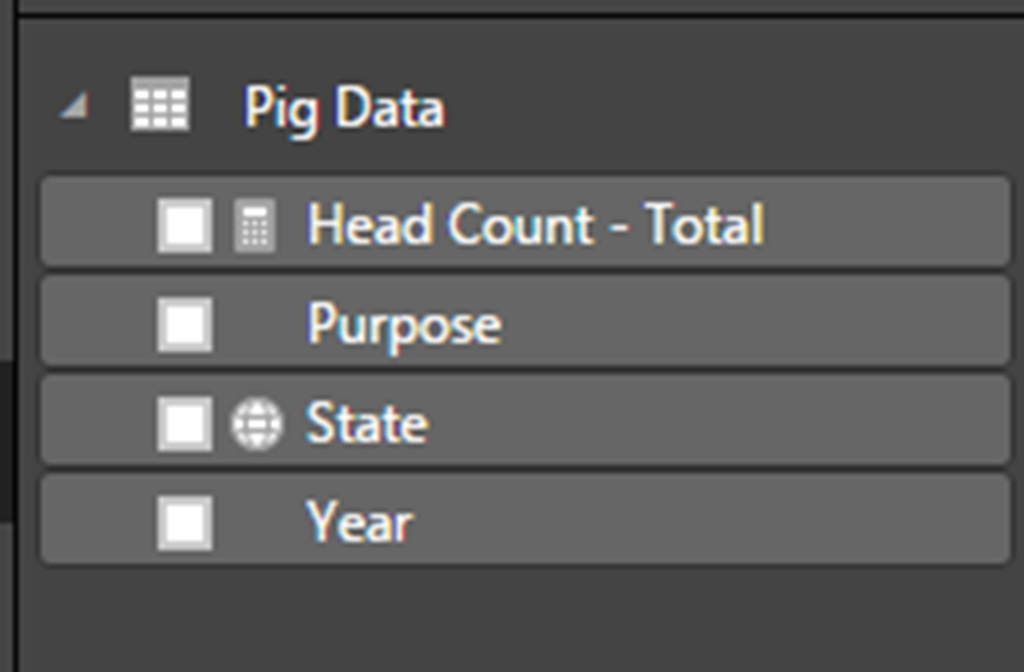Collapse the Pig Data table tree
1024x672 pixels.
click(73, 106)
